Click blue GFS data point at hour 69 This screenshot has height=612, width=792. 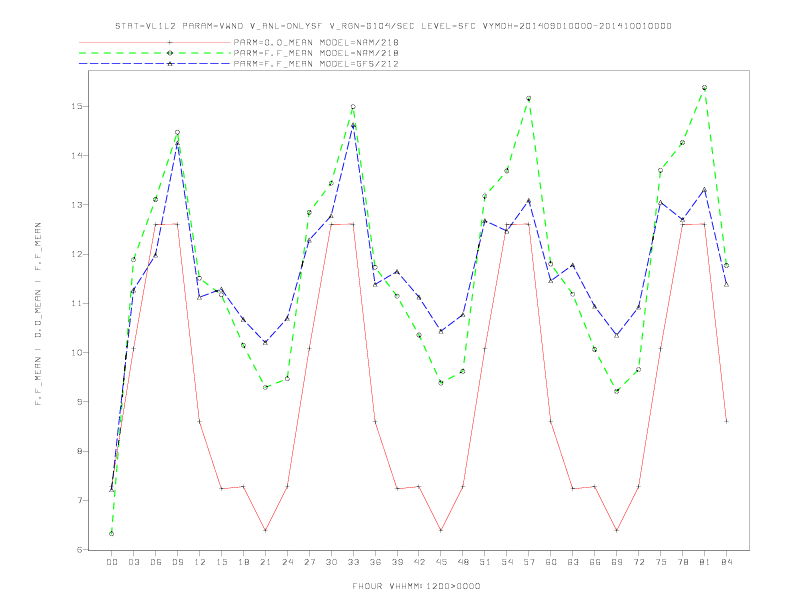tap(617, 335)
